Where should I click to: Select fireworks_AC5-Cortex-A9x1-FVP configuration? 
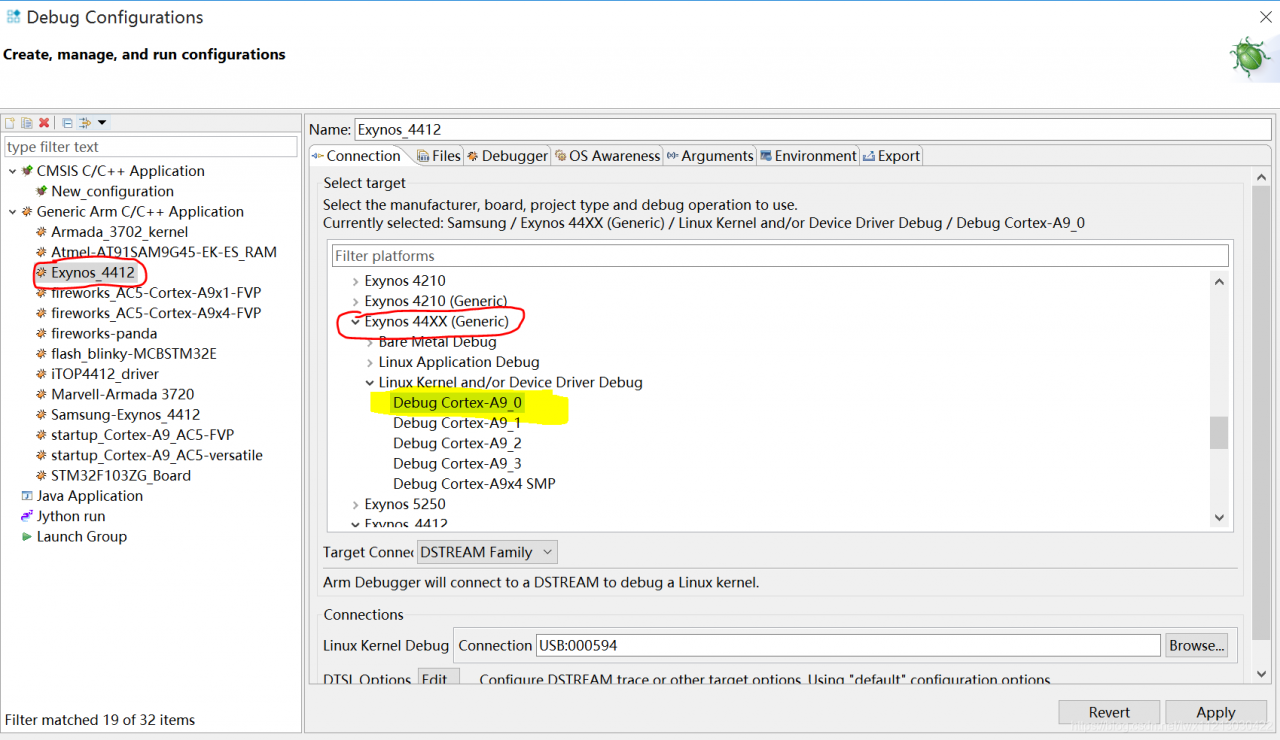(x=156, y=293)
